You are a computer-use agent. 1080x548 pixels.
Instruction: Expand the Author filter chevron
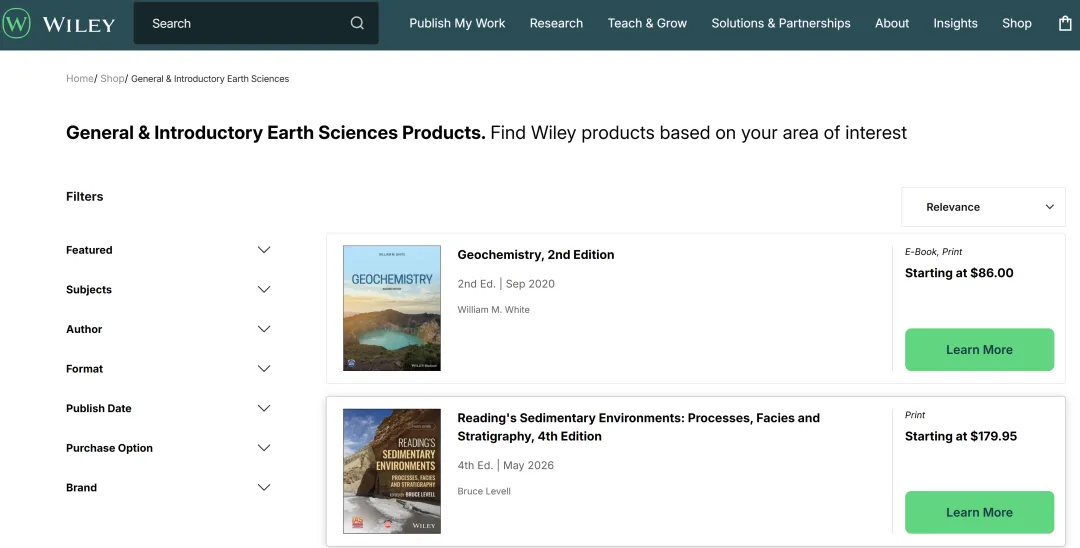pos(264,329)
